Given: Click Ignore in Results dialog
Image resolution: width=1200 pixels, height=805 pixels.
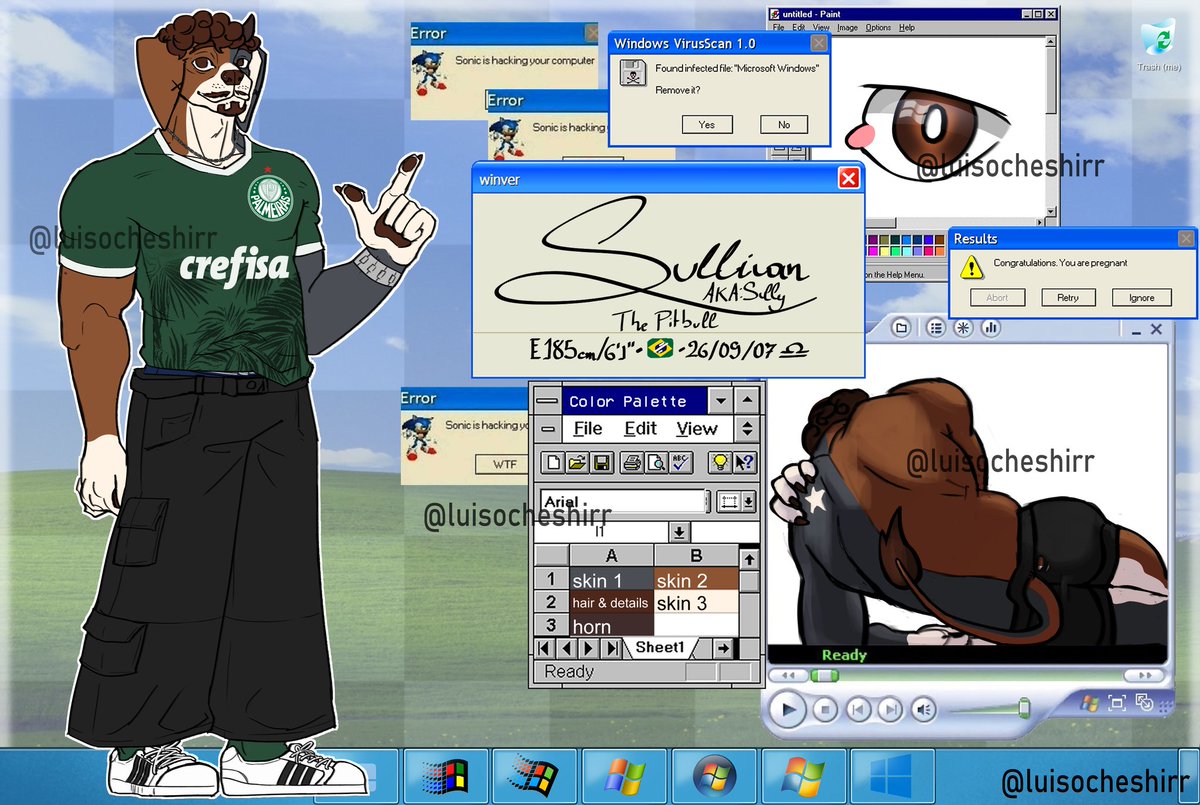Looking at the screenshot, I should pos(1142,297).
